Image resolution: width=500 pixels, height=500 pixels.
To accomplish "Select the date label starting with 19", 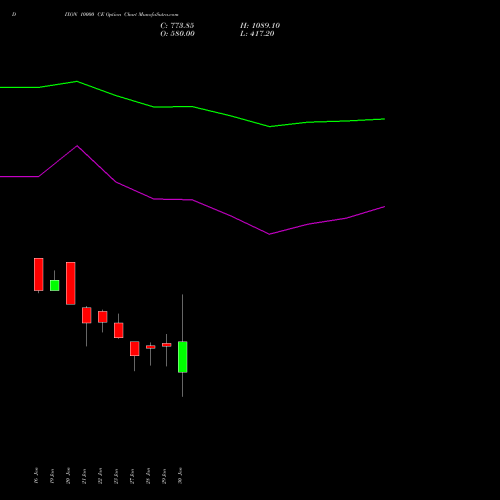I will coord(52,476).
